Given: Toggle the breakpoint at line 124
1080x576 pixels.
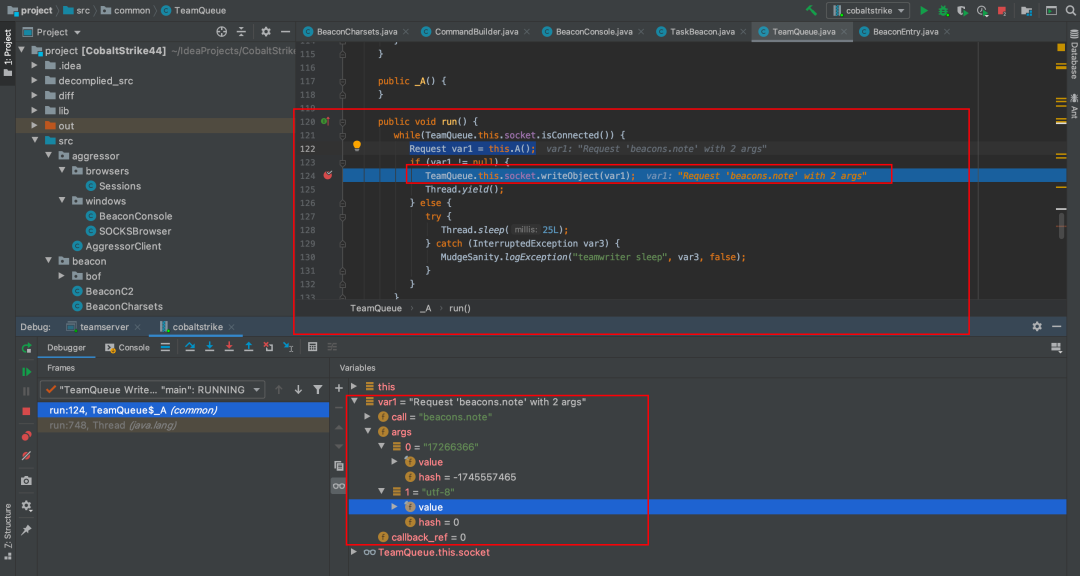Looking at the screenshot, I should pyautogui.click(x=328, y=175).
